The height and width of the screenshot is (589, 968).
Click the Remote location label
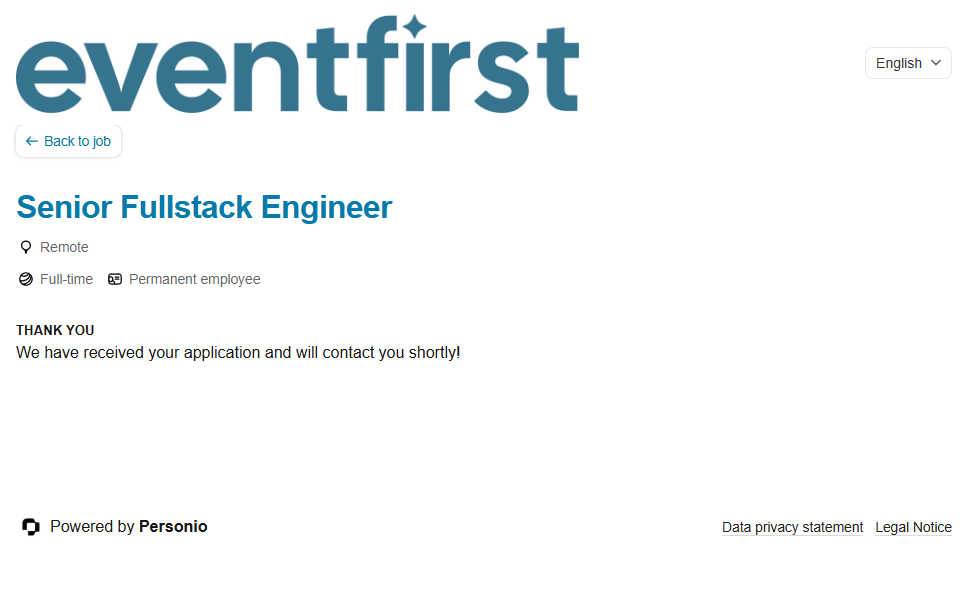[64, 247]
